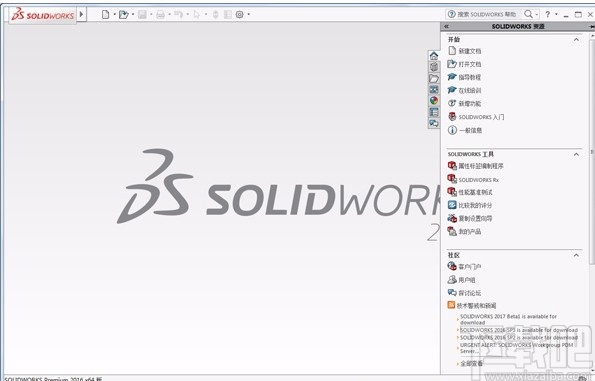Screen dimensions: 595x381
Task: Open the SOLIDWORKS Rx tool
Action: (x=479, y=179)
